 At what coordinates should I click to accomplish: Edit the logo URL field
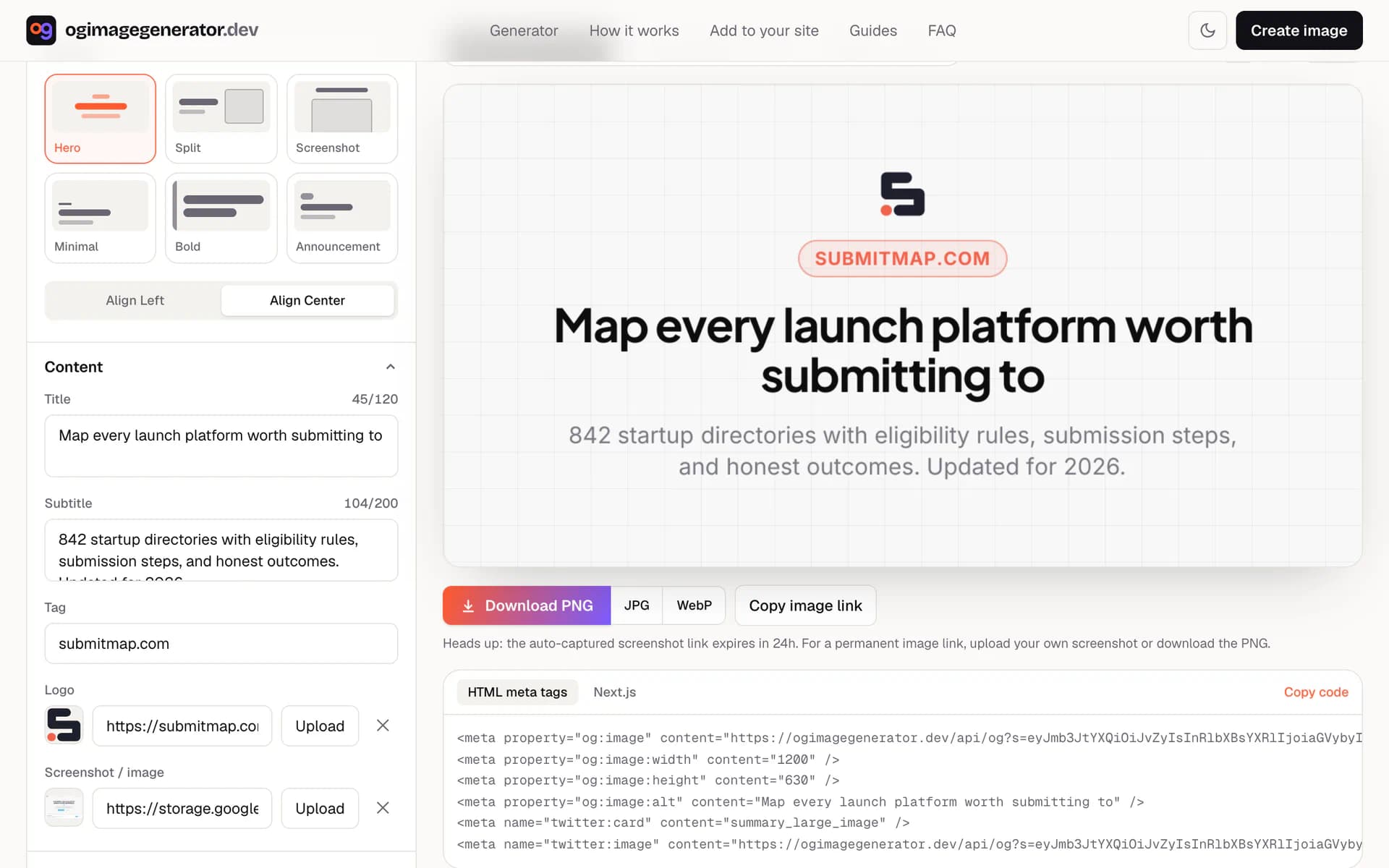pyautogui.click(x=182, y=726)
